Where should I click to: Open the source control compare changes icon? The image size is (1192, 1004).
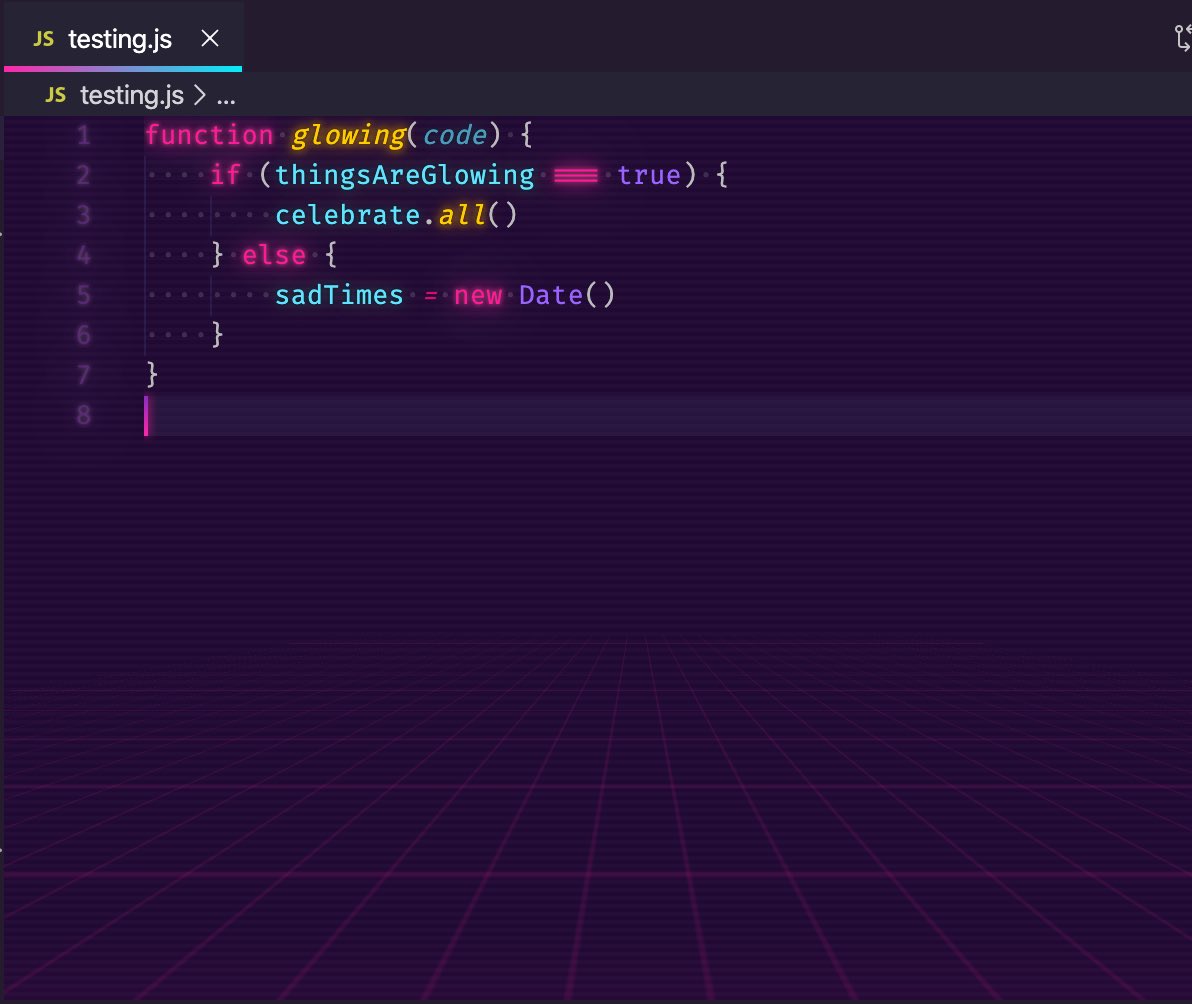click(1183, 38)
